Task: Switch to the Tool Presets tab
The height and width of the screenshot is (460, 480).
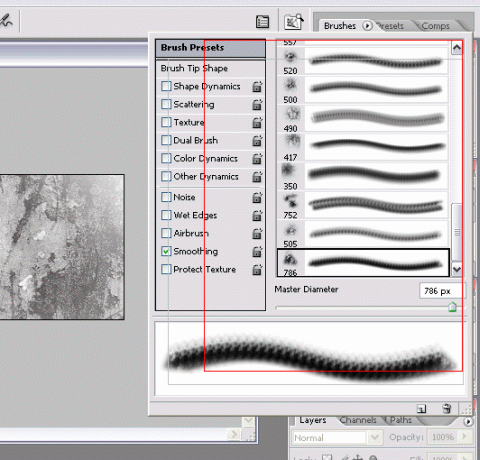Action: tap(390, 26)
